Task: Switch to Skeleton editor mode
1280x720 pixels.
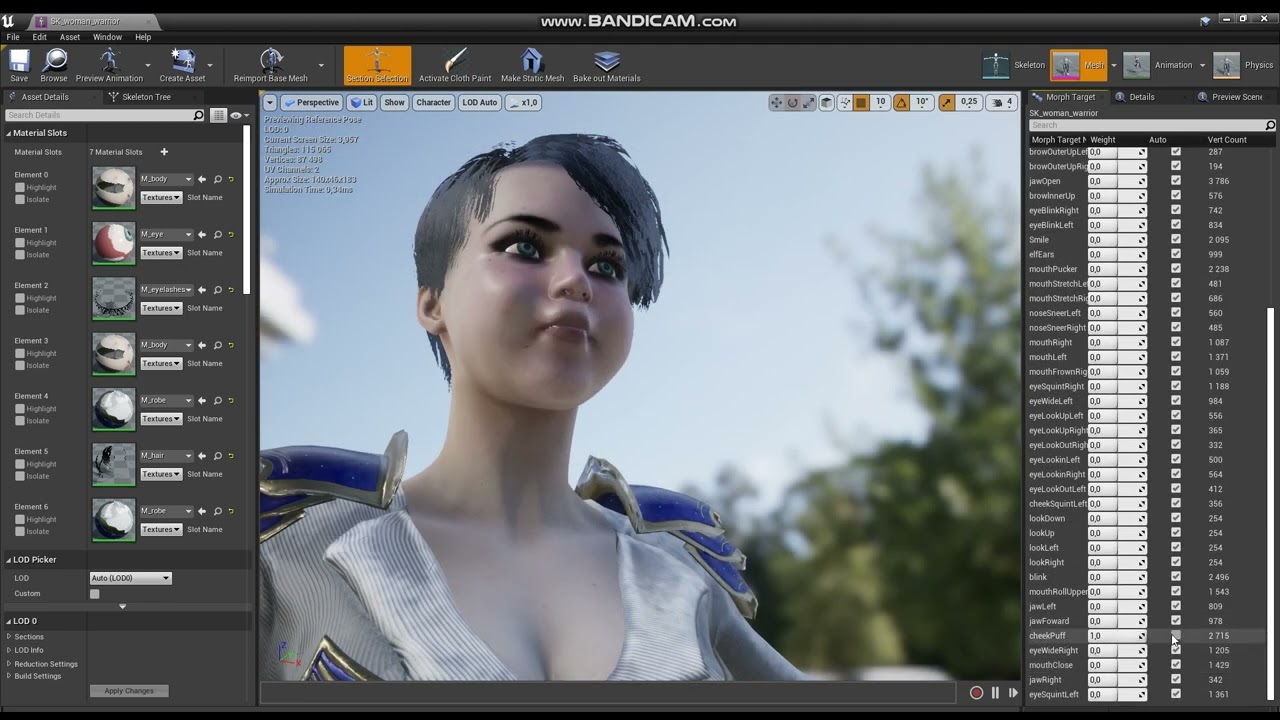Action: click(x=1013, y=65)
